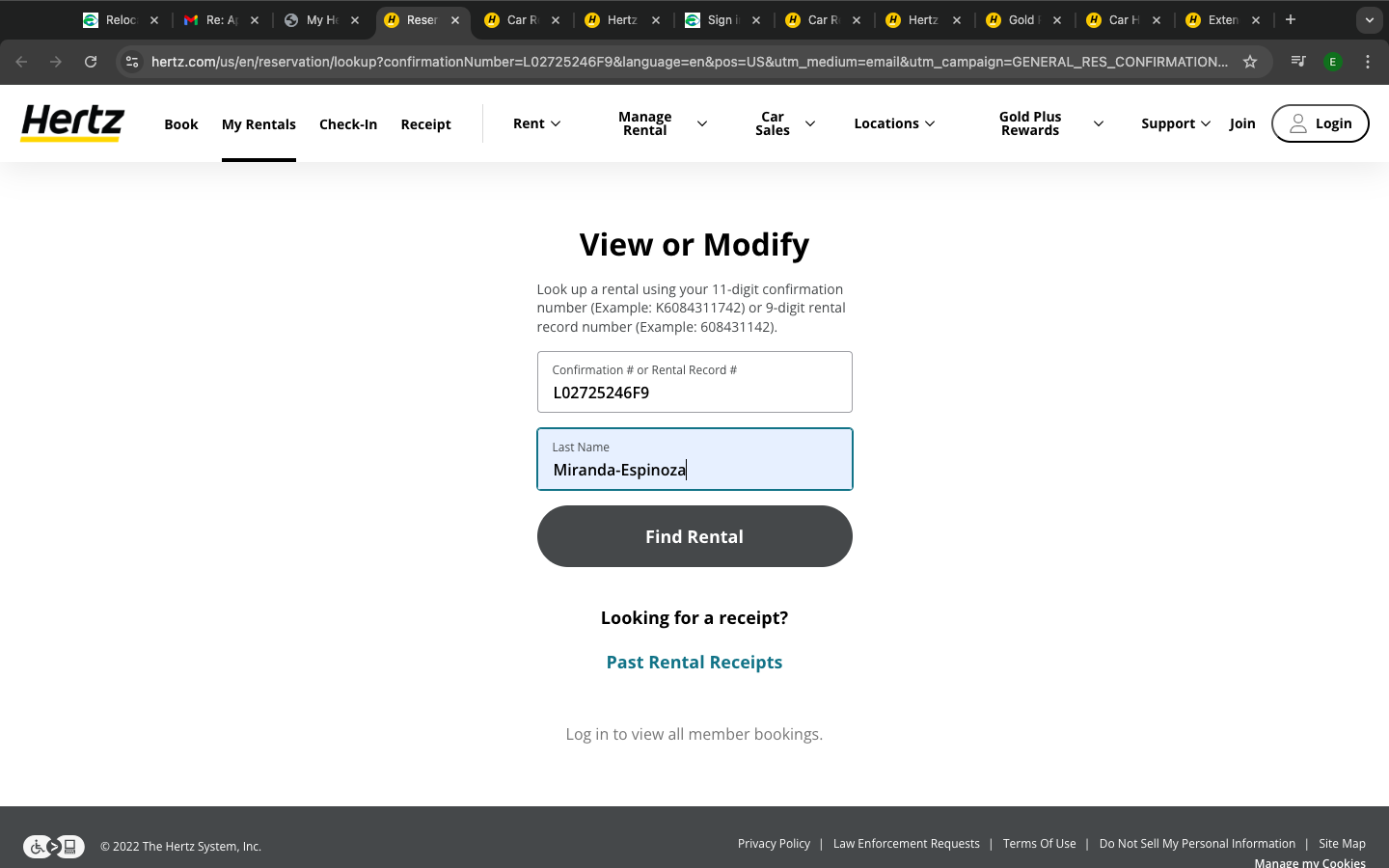1389x868 pixels.
Task: Open the tab search dropdown chevron
Action: 1370,20
